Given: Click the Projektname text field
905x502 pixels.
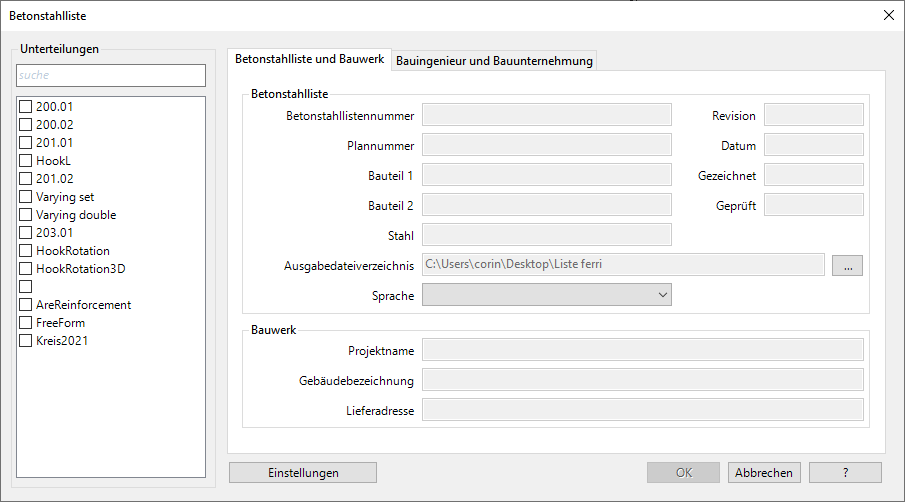Looking at the screenshot, I should coord(643,349).
